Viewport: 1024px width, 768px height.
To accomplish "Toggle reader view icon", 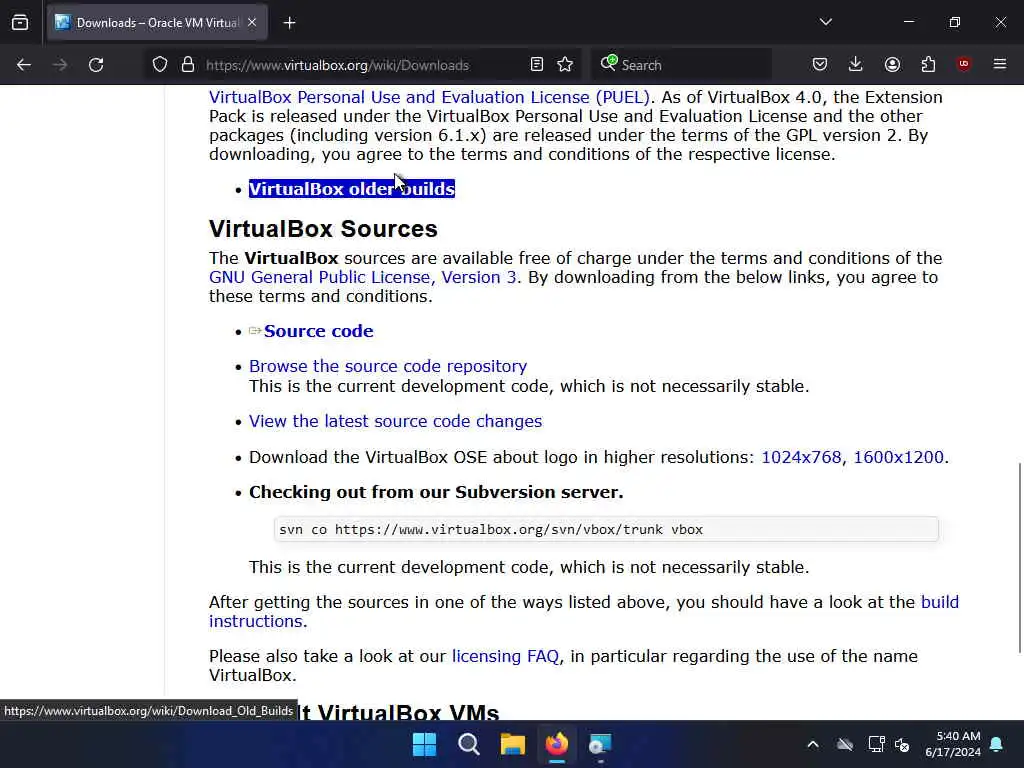I will coord(537,65).
